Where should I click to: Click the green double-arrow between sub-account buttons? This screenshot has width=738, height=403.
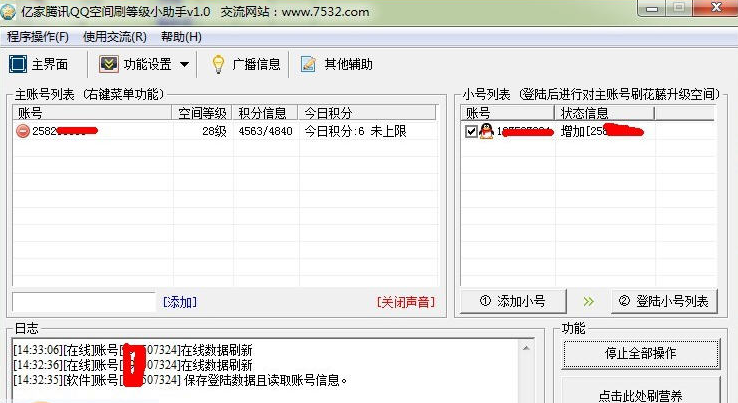click(x=588, y=300)
